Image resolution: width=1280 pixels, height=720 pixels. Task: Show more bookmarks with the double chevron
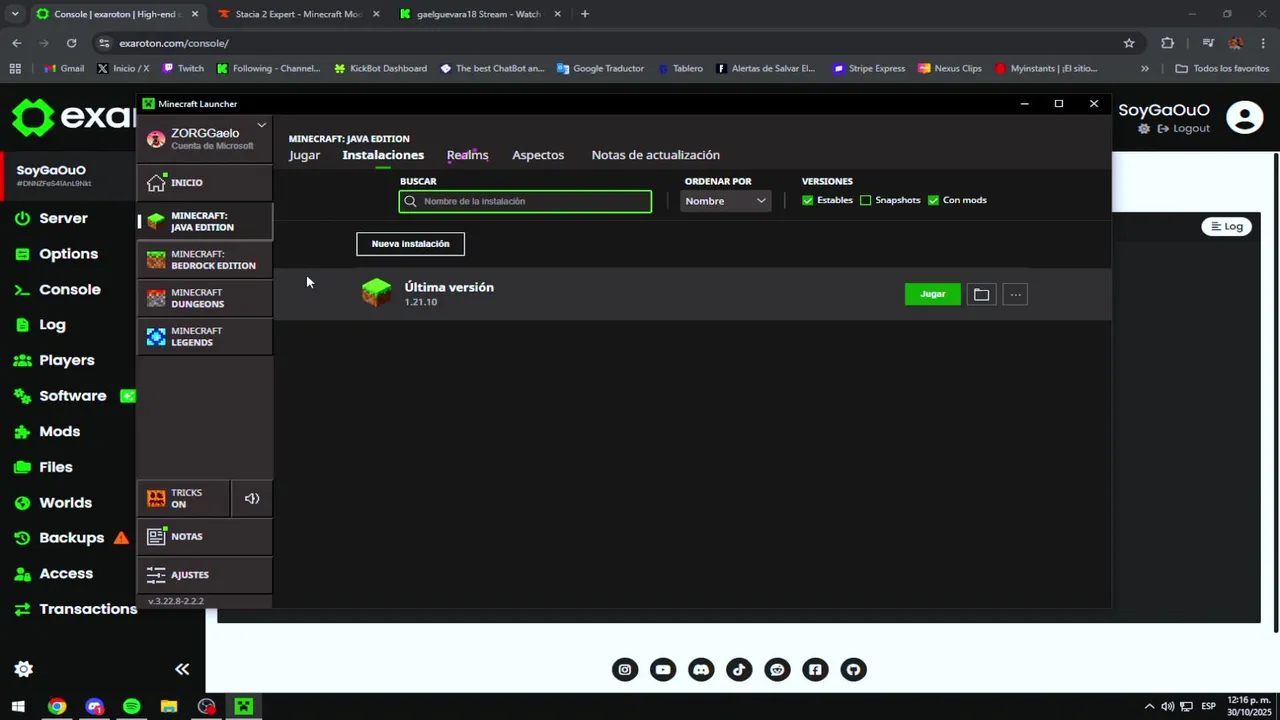tap(1145, 69)
